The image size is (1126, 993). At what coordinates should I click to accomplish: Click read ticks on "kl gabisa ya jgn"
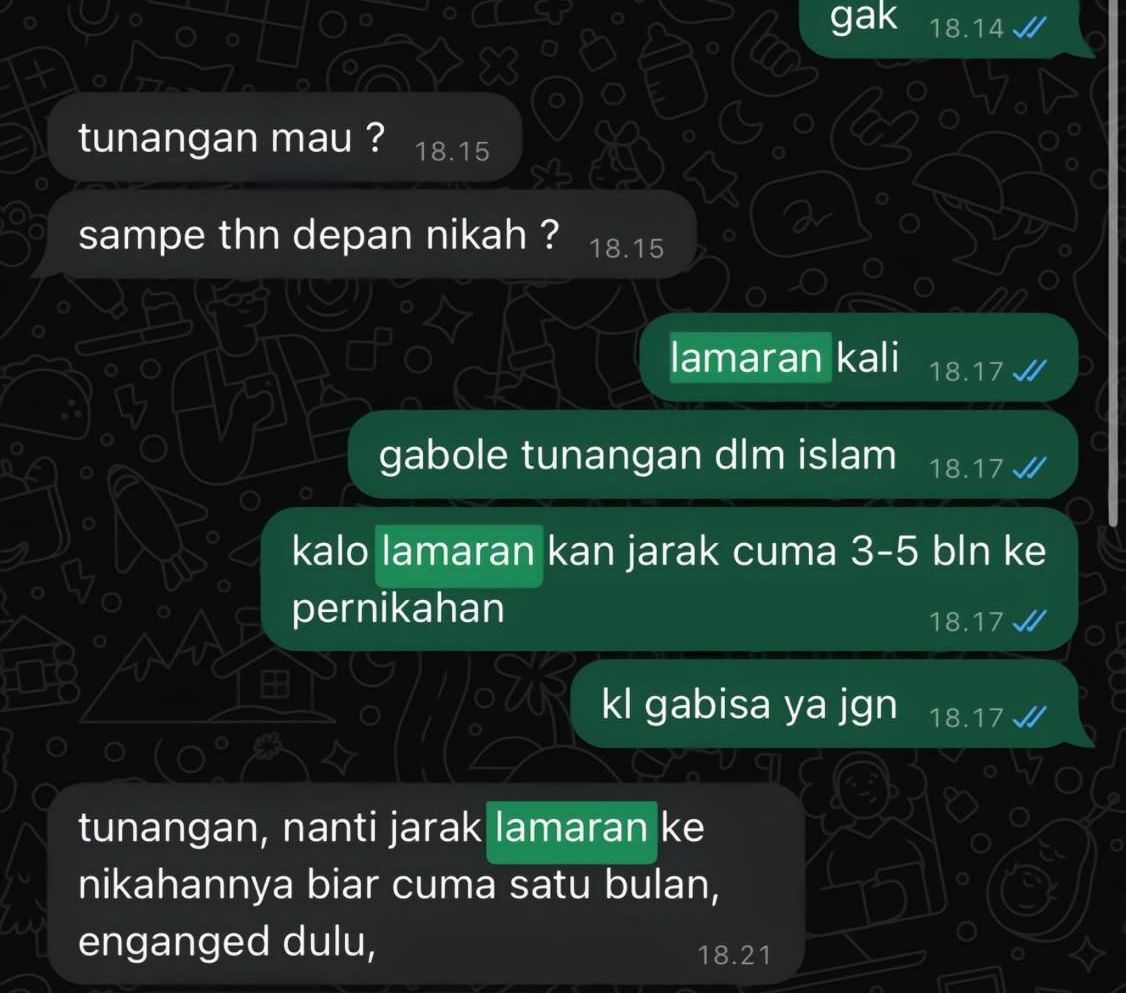(x=1028, y=717)
